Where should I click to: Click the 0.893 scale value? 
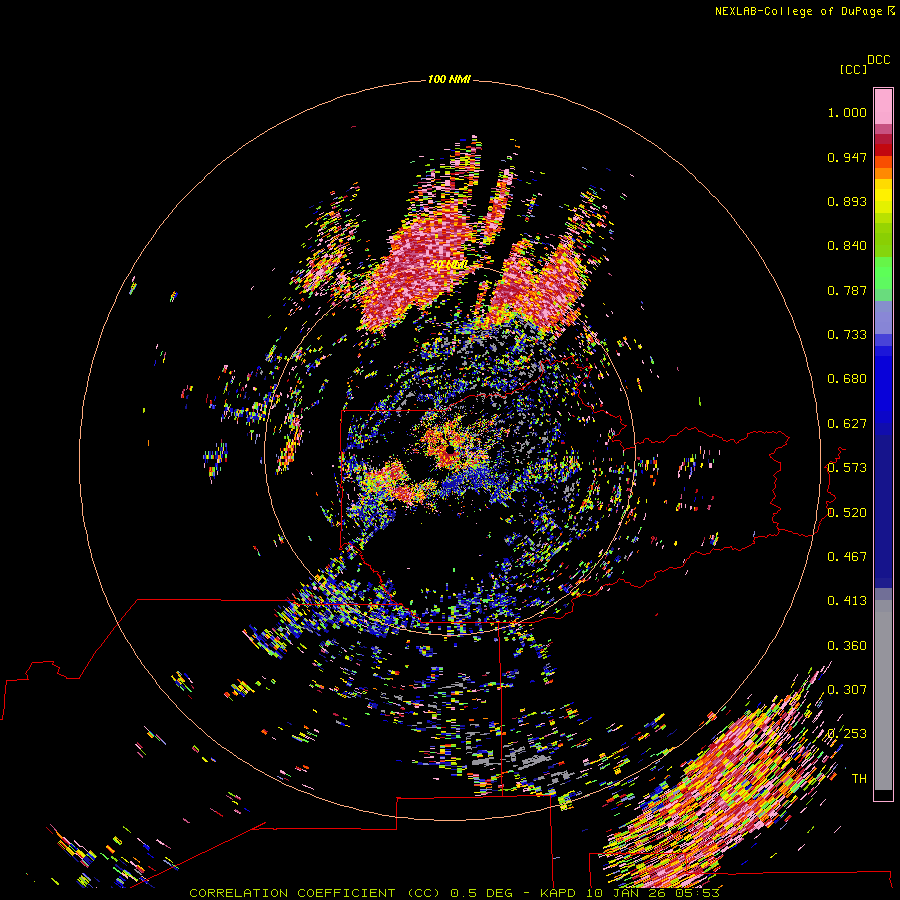(847, 201)
